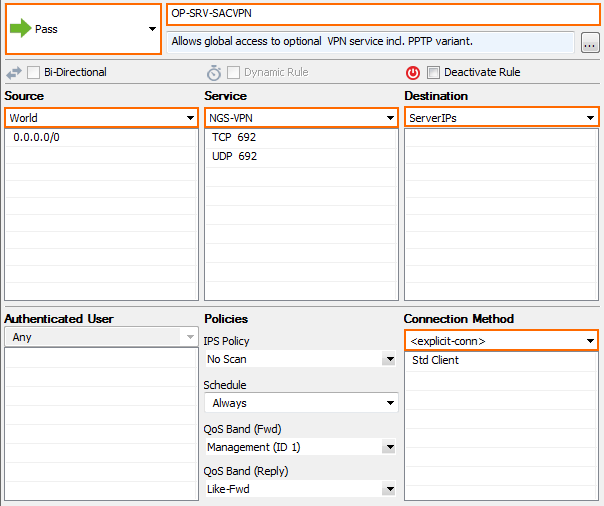Toggle the Dynamic Rule checkbox
The width and height of the screenshot is (604, 506).
[x=233, y=72]
